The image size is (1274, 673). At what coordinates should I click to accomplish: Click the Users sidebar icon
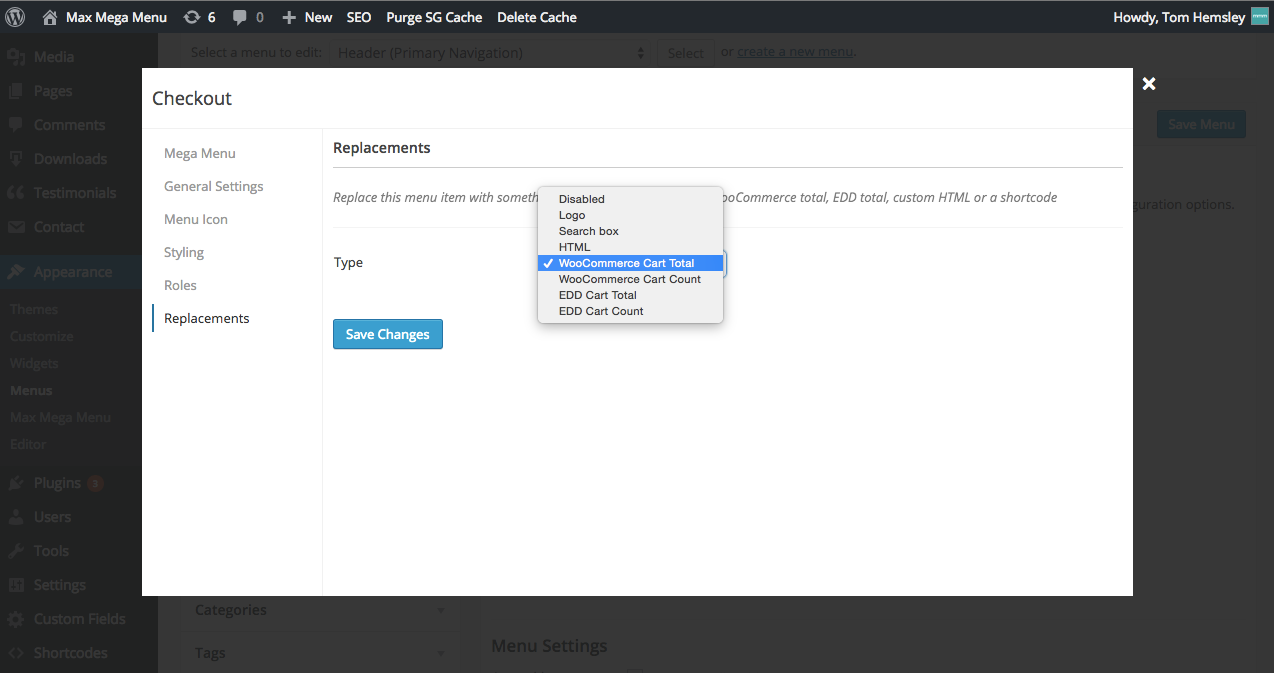[16, 517]
